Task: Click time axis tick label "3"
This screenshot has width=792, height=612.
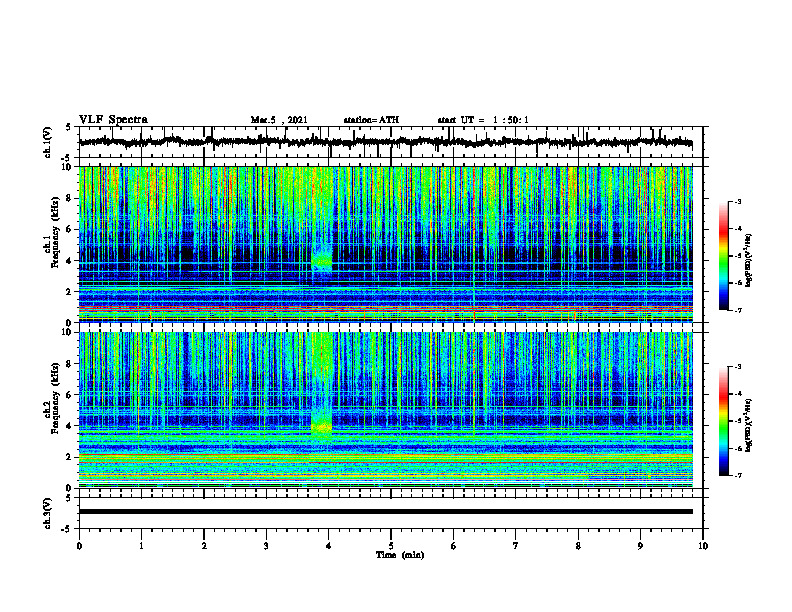Action: (x=266, y=546)
